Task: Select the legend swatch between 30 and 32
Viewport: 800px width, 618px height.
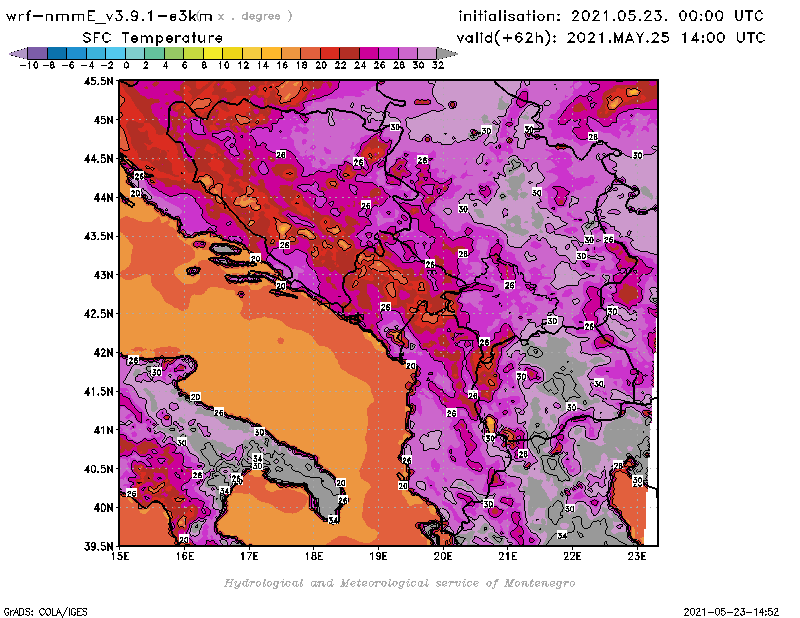Action: [427, 53]
